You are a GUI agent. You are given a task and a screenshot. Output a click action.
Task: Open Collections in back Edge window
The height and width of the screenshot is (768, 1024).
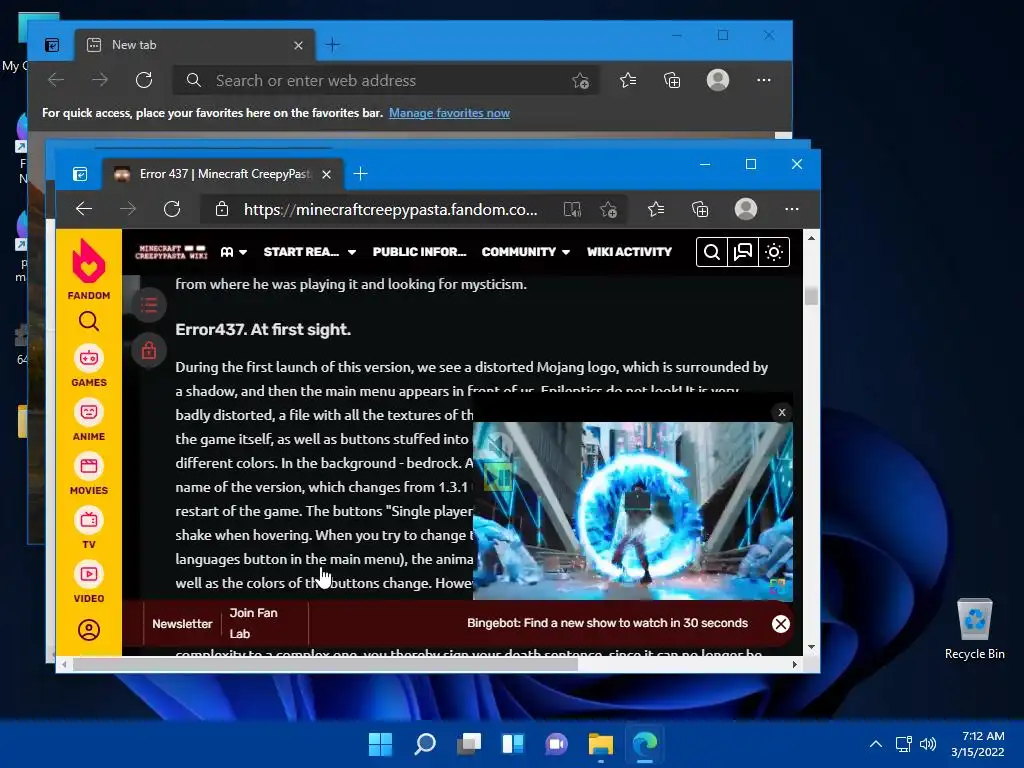(x=672, y=80)
